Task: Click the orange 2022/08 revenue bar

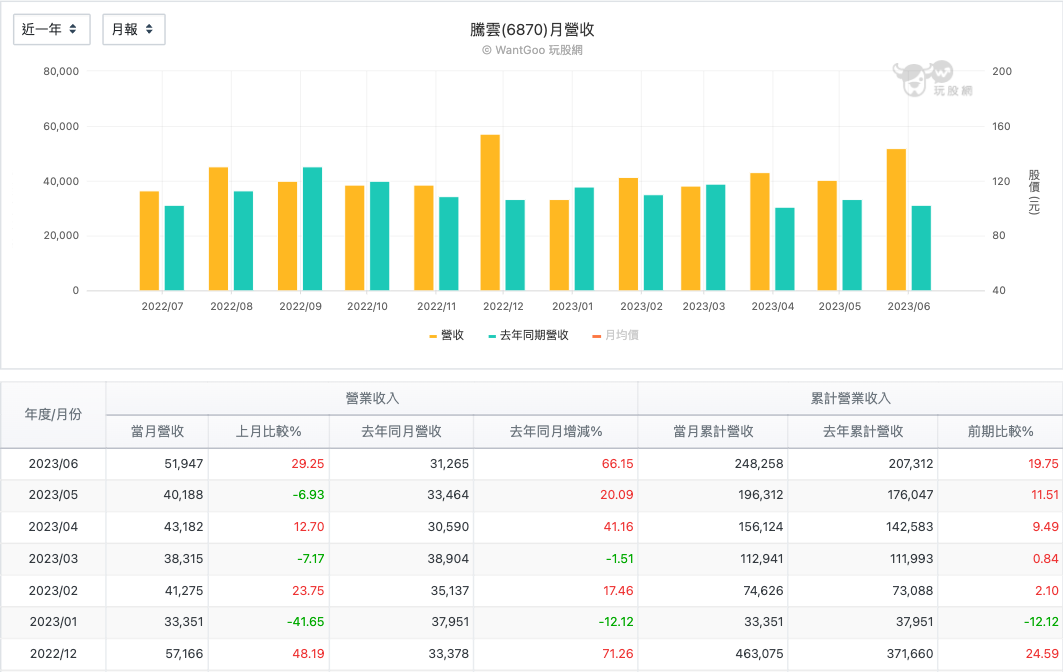Action: coord(218,229)
